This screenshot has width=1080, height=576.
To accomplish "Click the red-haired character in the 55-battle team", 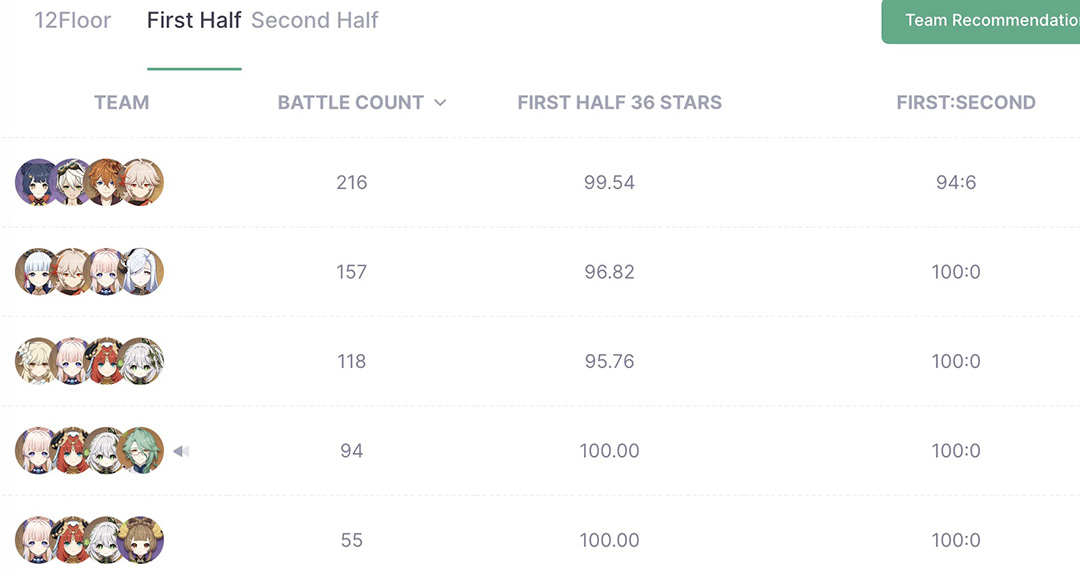I will tap(72, 541).
